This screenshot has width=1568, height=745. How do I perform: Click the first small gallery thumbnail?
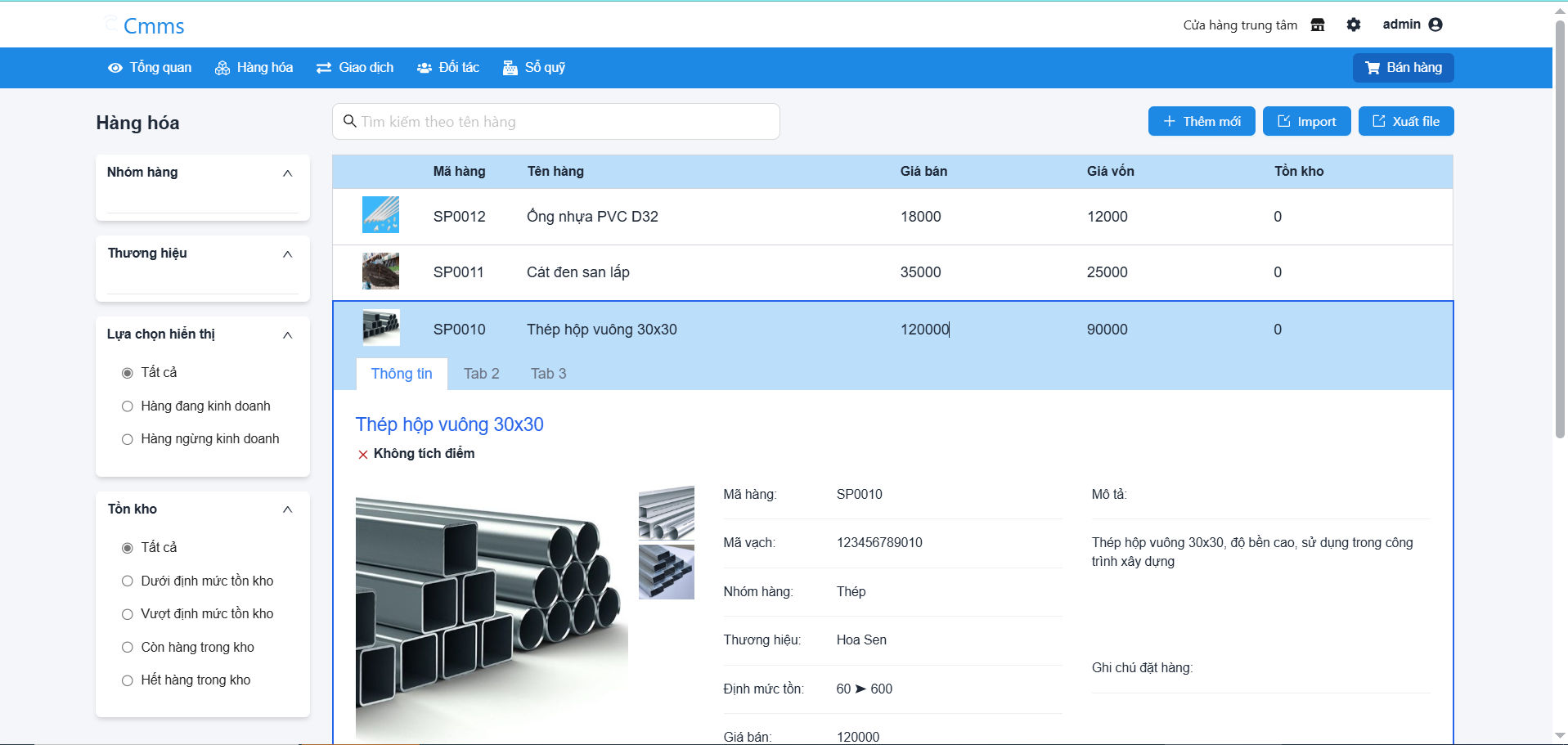pyautogui.click(x=667, y=513)
